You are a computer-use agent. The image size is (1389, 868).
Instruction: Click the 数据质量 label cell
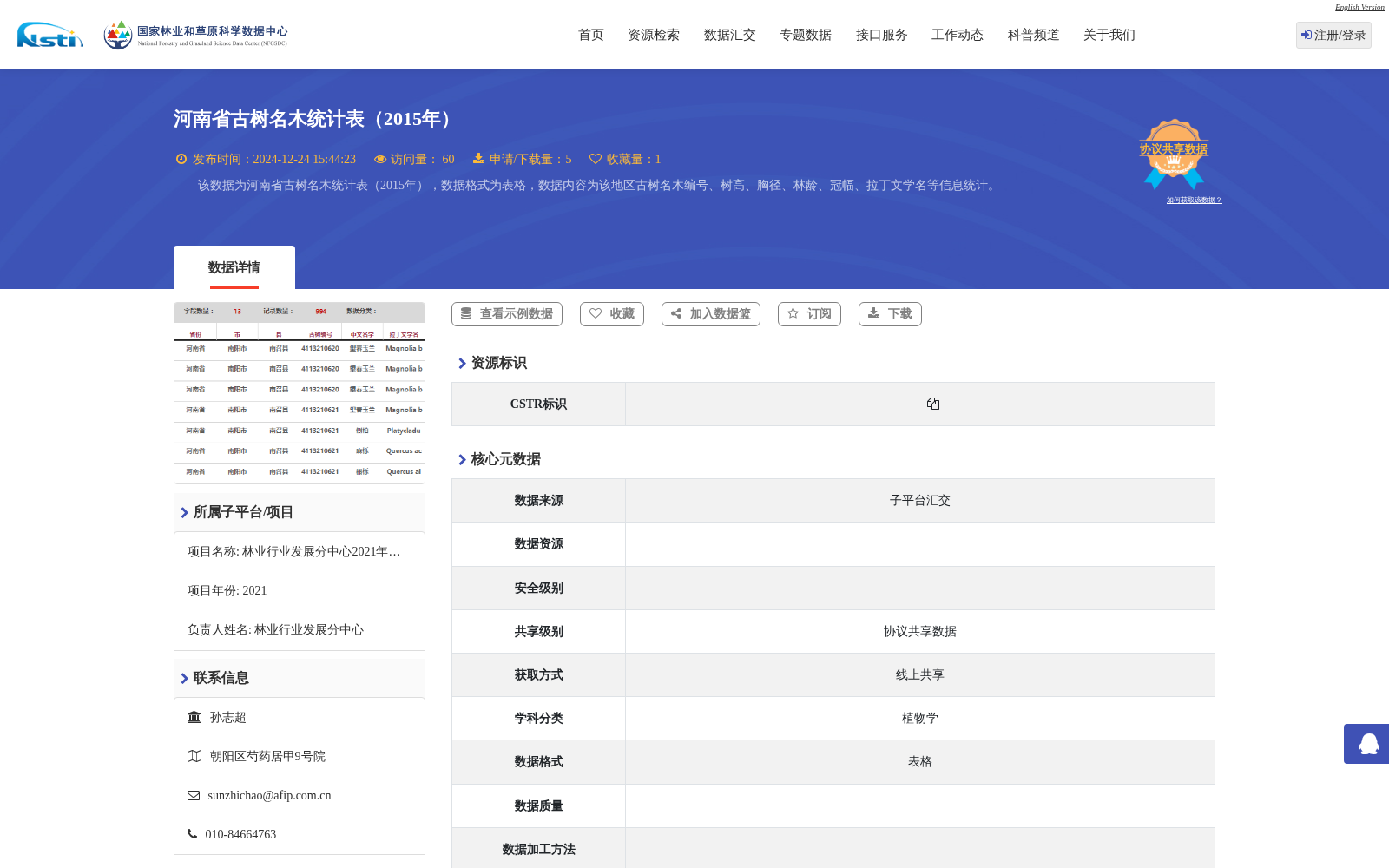coord(538,806)
